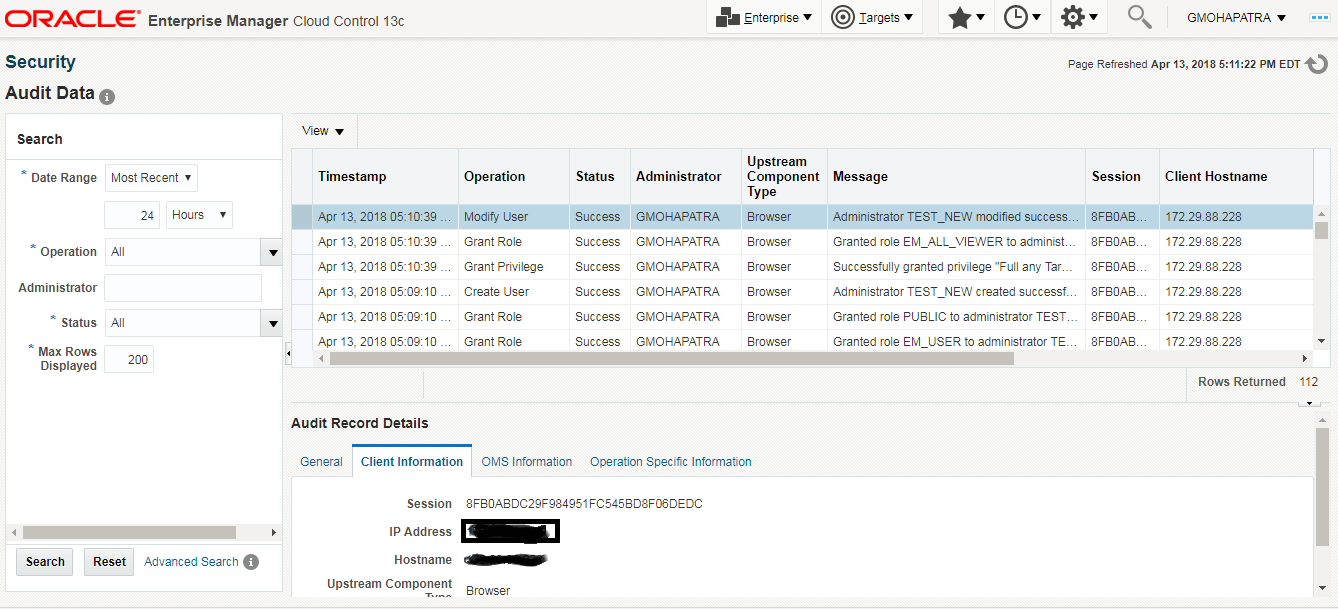This screenshot has height=609, width=1338.
Task: Collapse the search pane splitter arrow
Action: pos(288,353)
